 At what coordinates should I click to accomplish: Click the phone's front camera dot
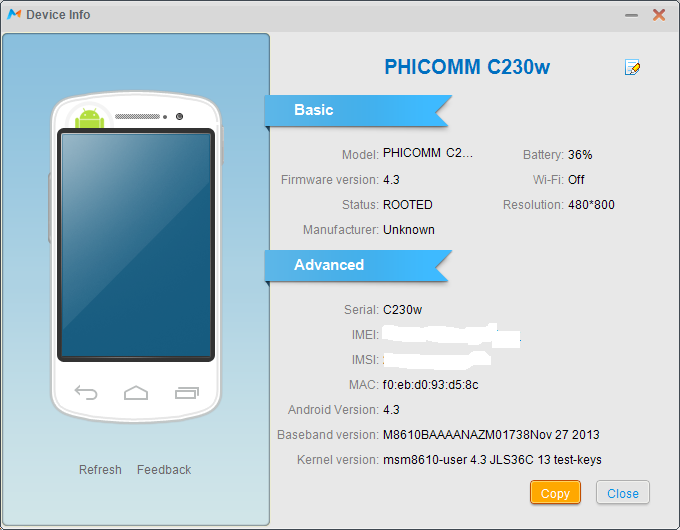coord(179,116)
